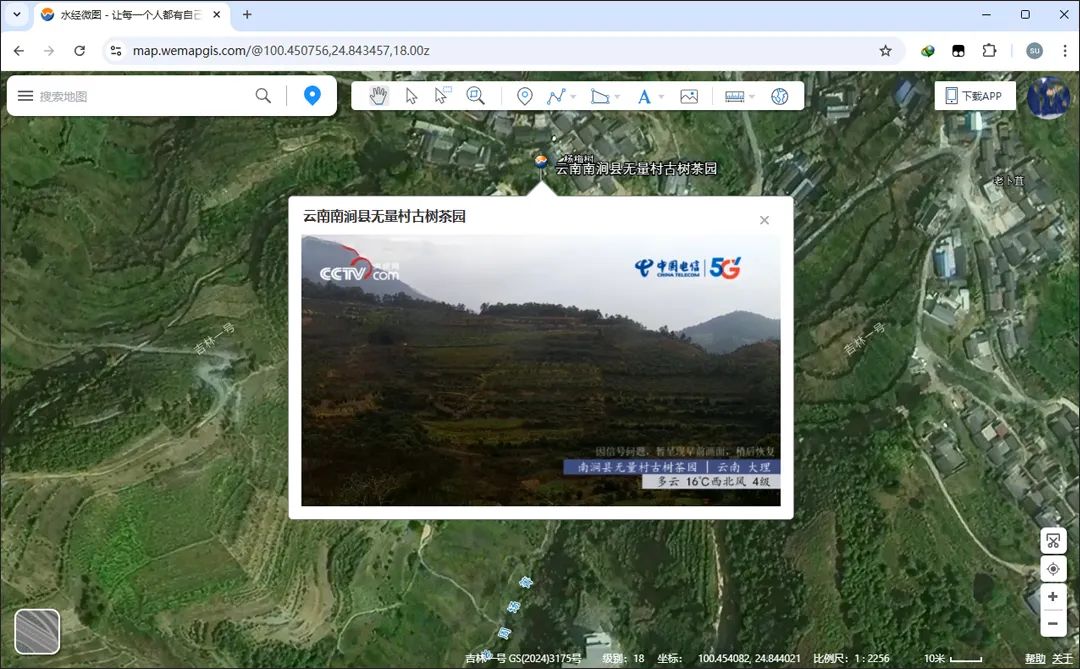
Task: Open a new browser tab
Action: 247,14
